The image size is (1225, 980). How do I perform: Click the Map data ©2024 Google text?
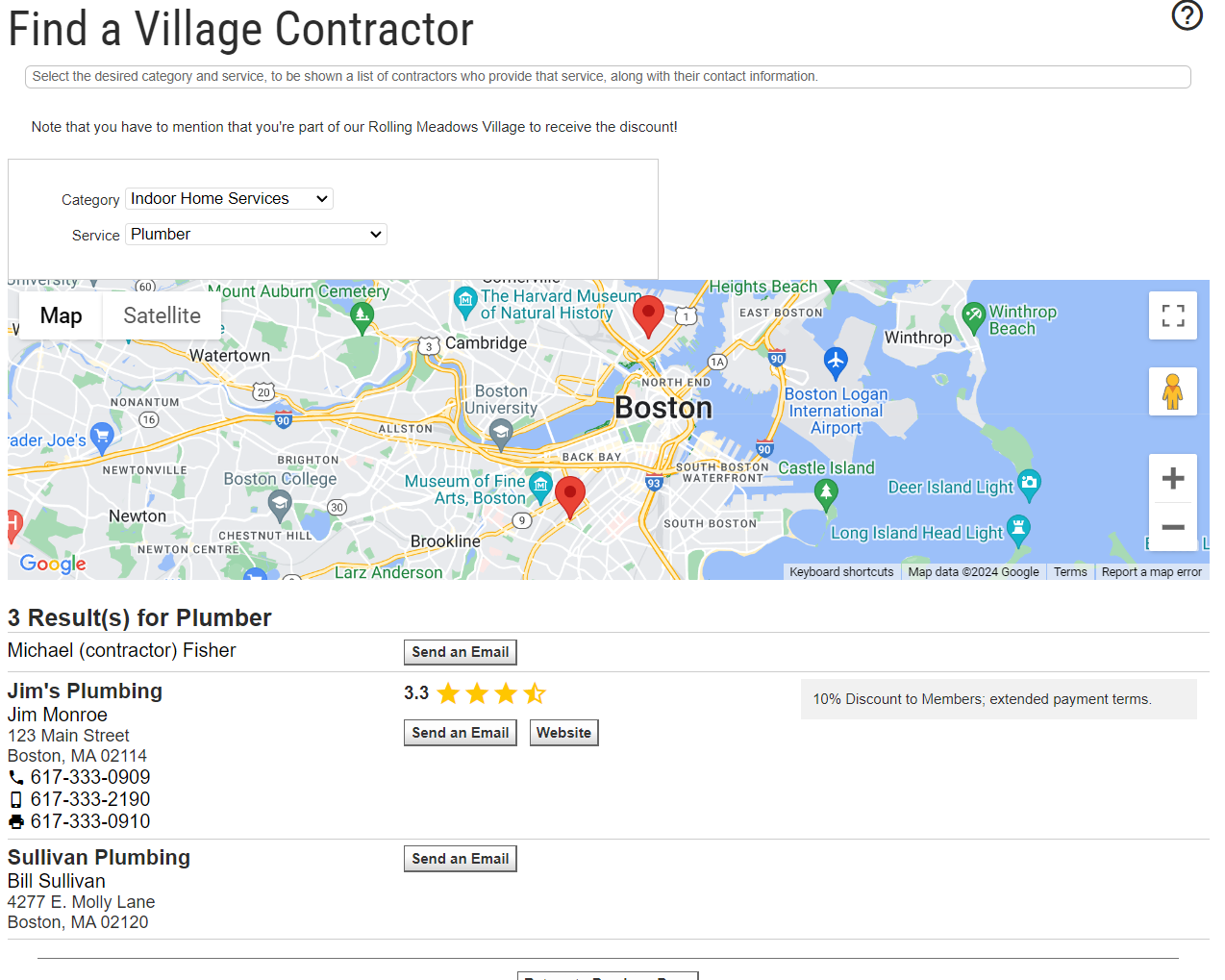tap(973, 572)
